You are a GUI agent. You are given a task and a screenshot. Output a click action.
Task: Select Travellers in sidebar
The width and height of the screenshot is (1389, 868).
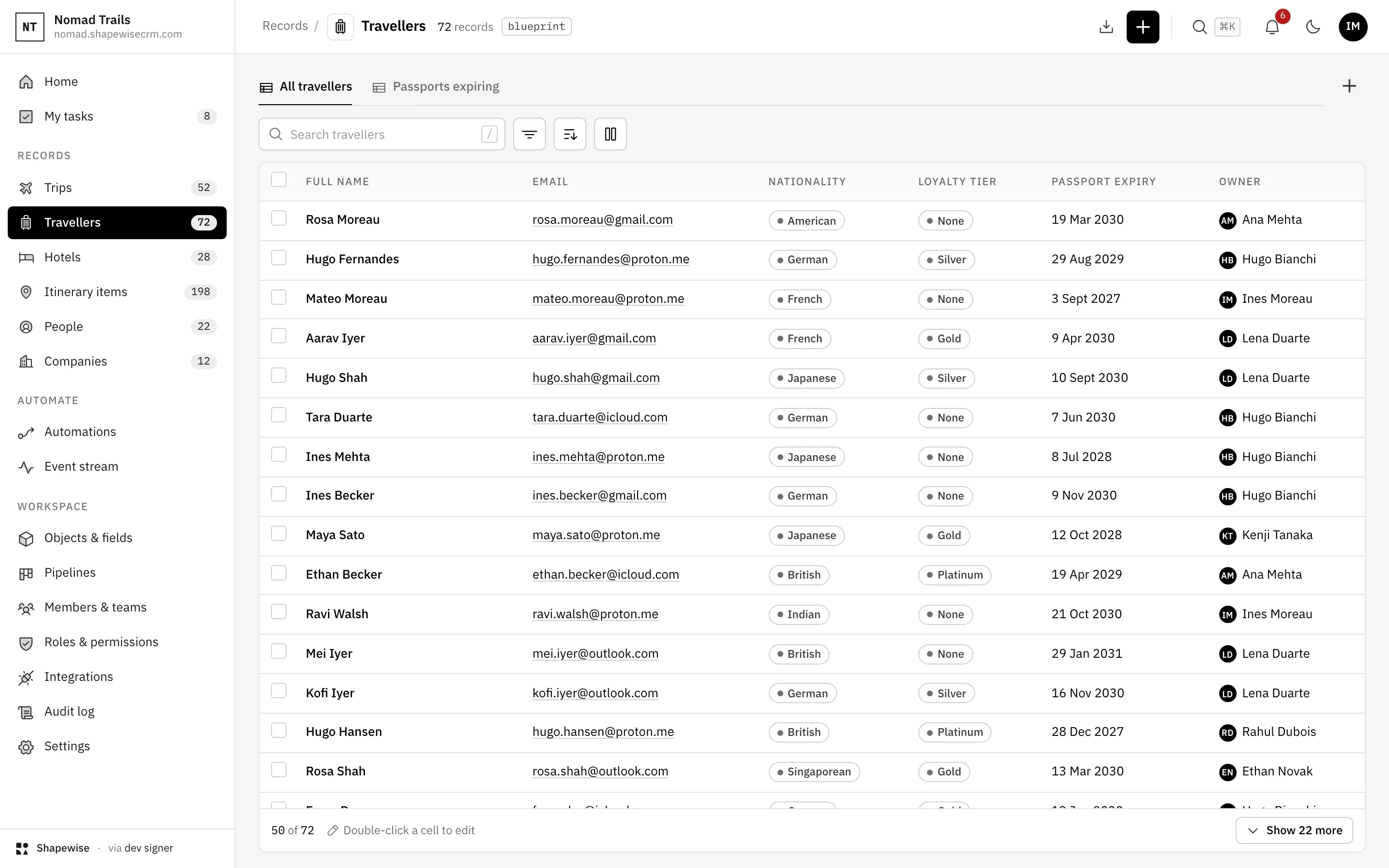(x=117, y=223)
